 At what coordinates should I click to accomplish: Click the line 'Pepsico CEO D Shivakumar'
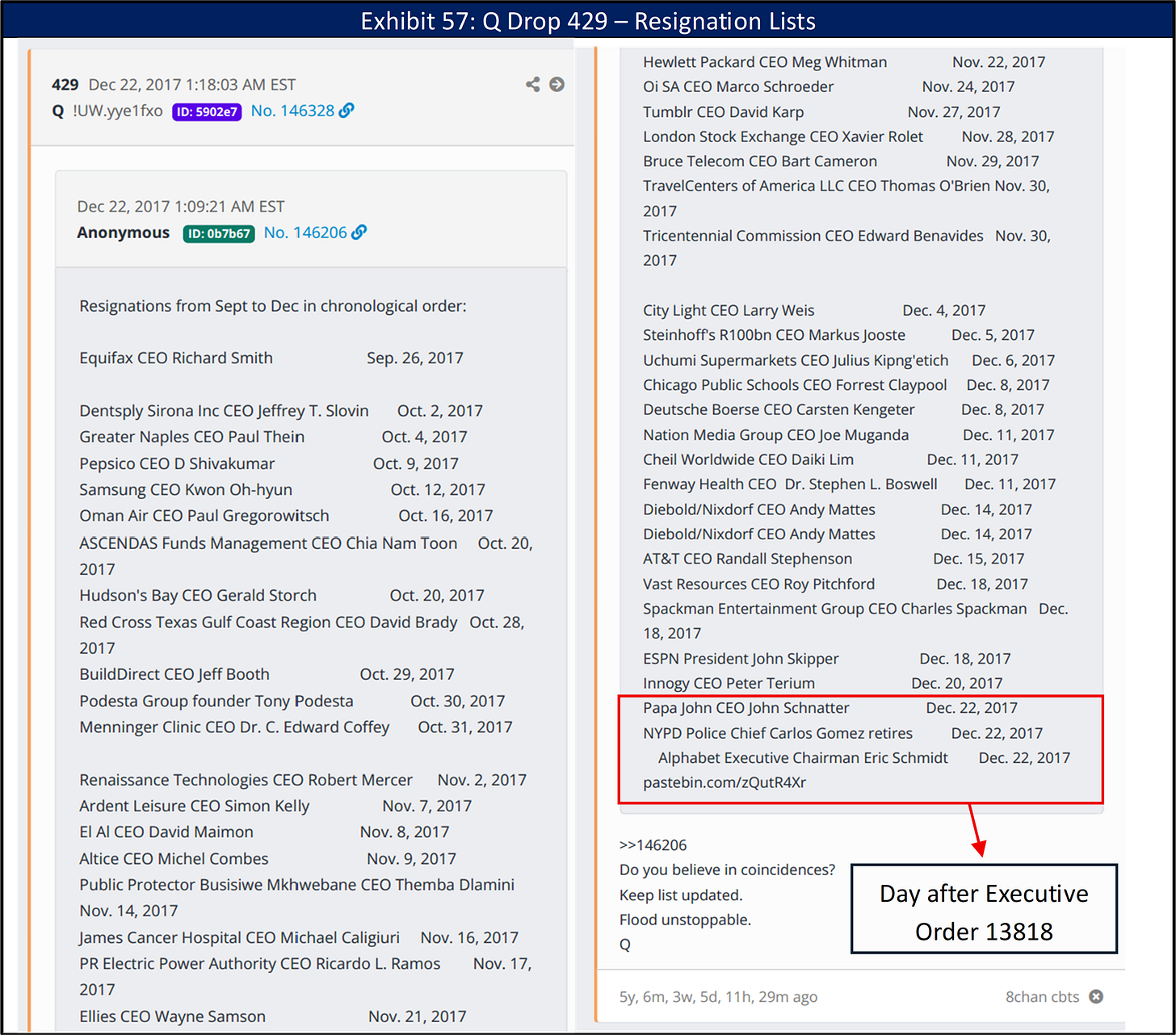point(177,463)
